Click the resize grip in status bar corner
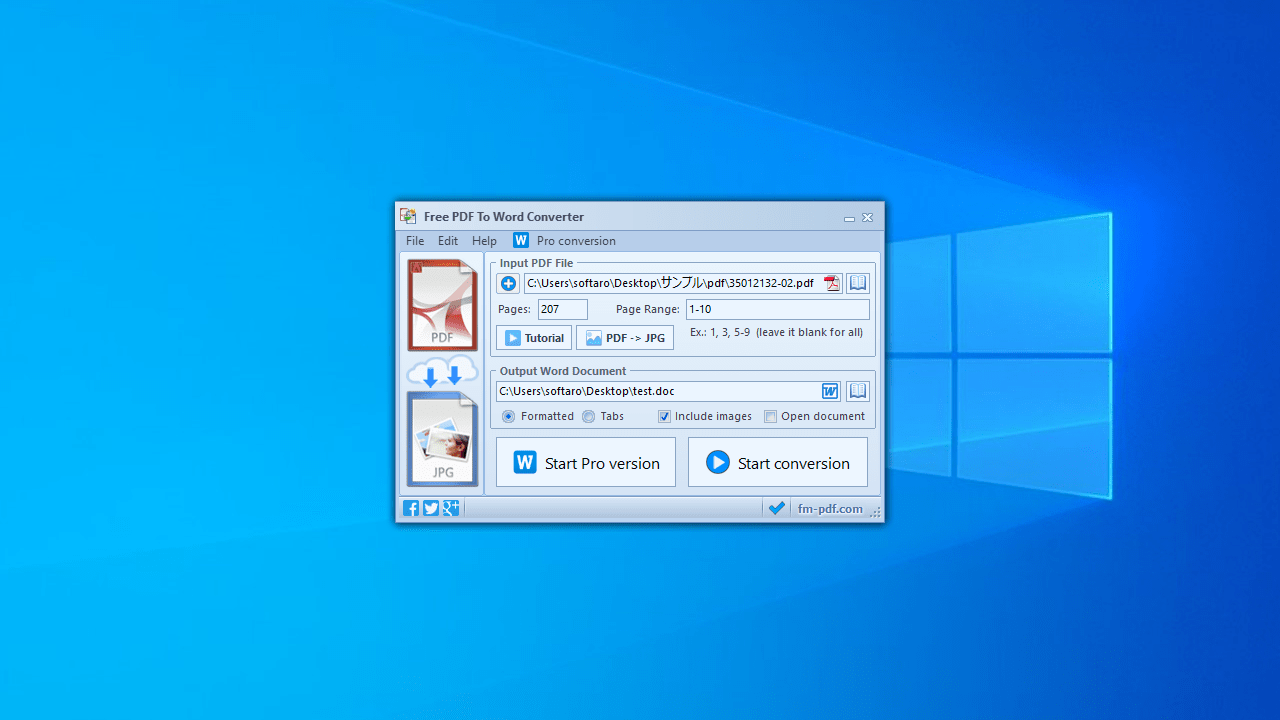Image resolution: width=1280 pixels, height=720 pixels. click(x=876, y=512)
